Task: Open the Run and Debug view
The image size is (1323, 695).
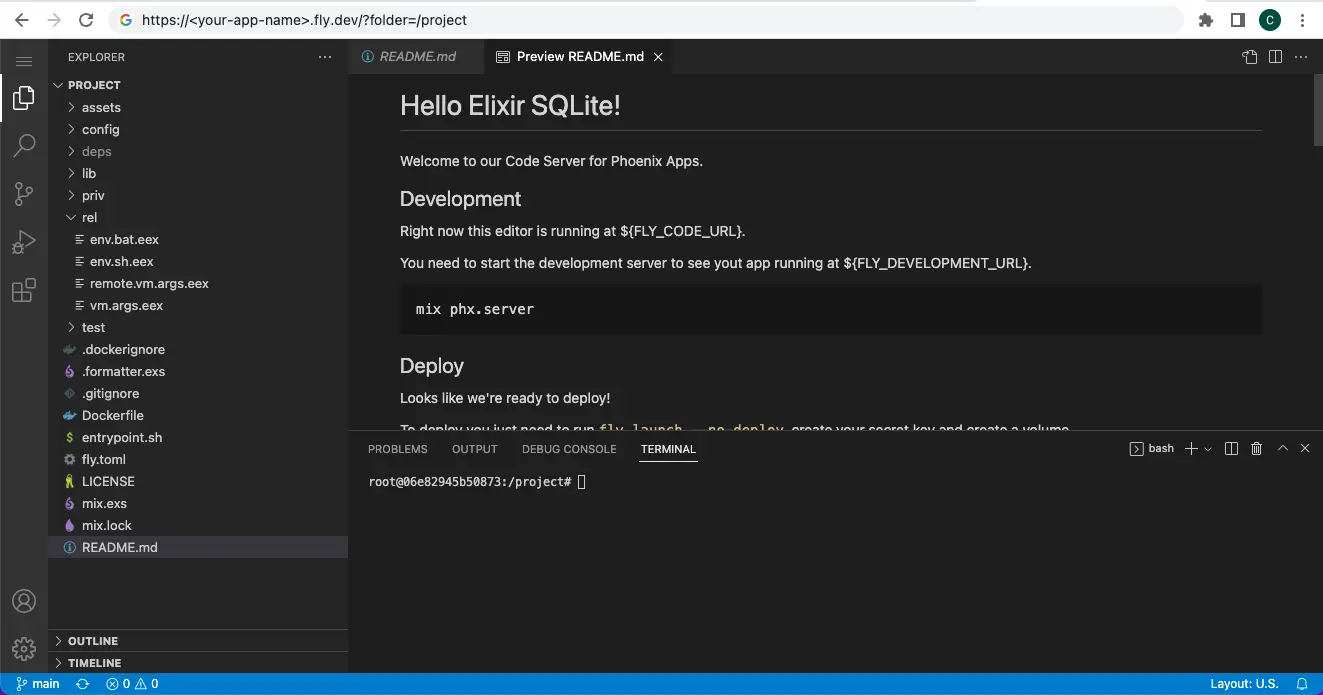Action: point(24,242)
